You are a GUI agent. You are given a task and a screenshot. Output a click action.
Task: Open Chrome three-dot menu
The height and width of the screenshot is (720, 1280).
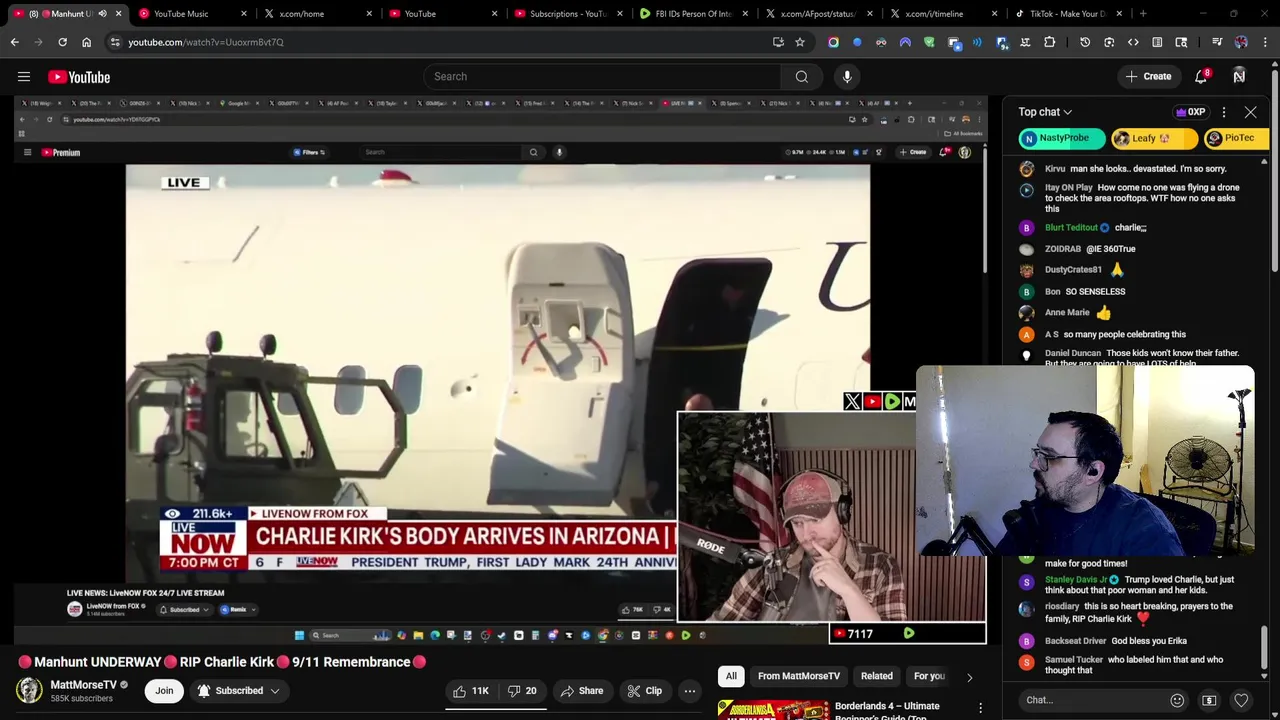click(x=1265, y=42)
